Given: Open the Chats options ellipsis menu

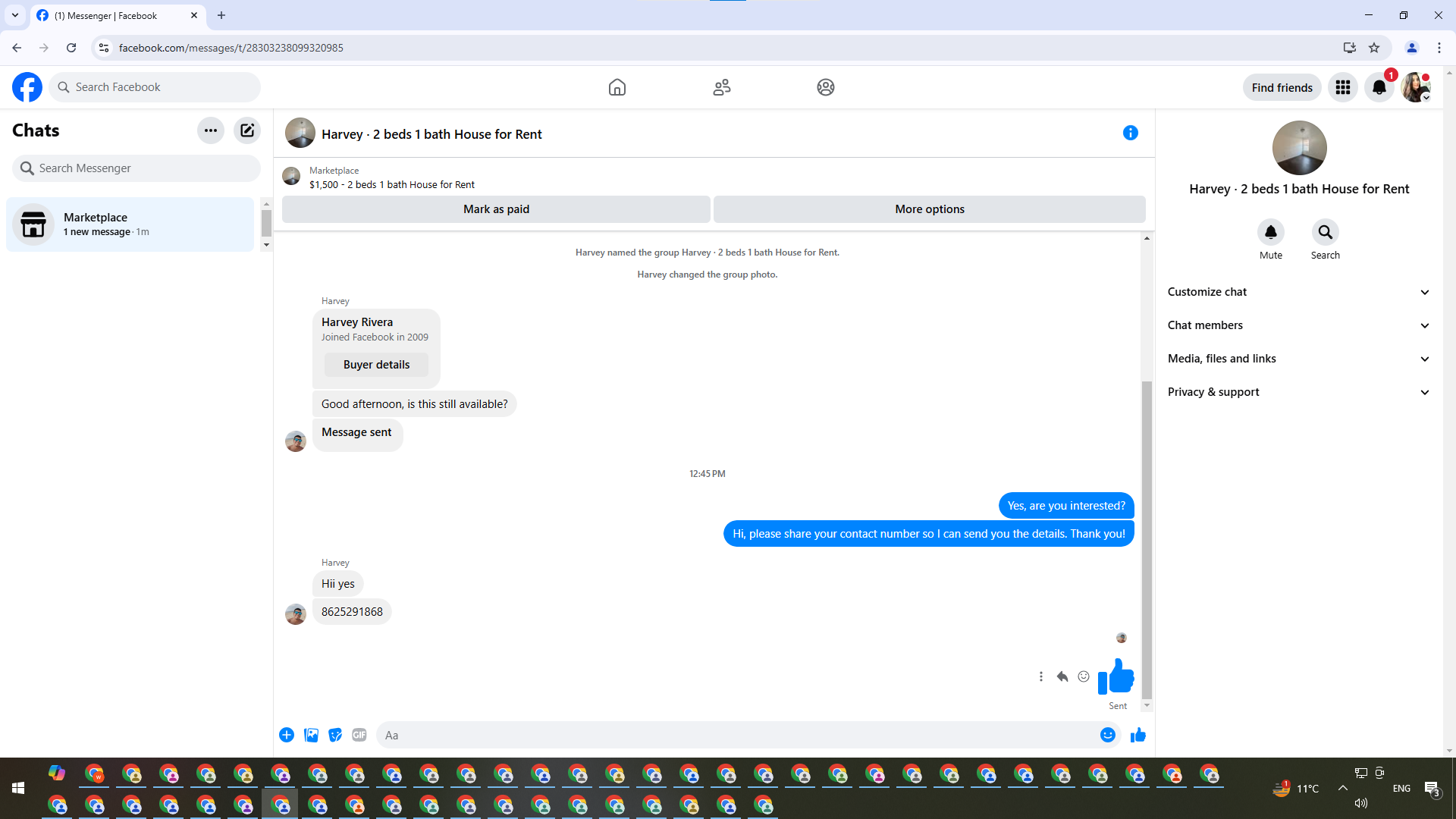Looking at the screenshot, I should [x=211, y=130].
